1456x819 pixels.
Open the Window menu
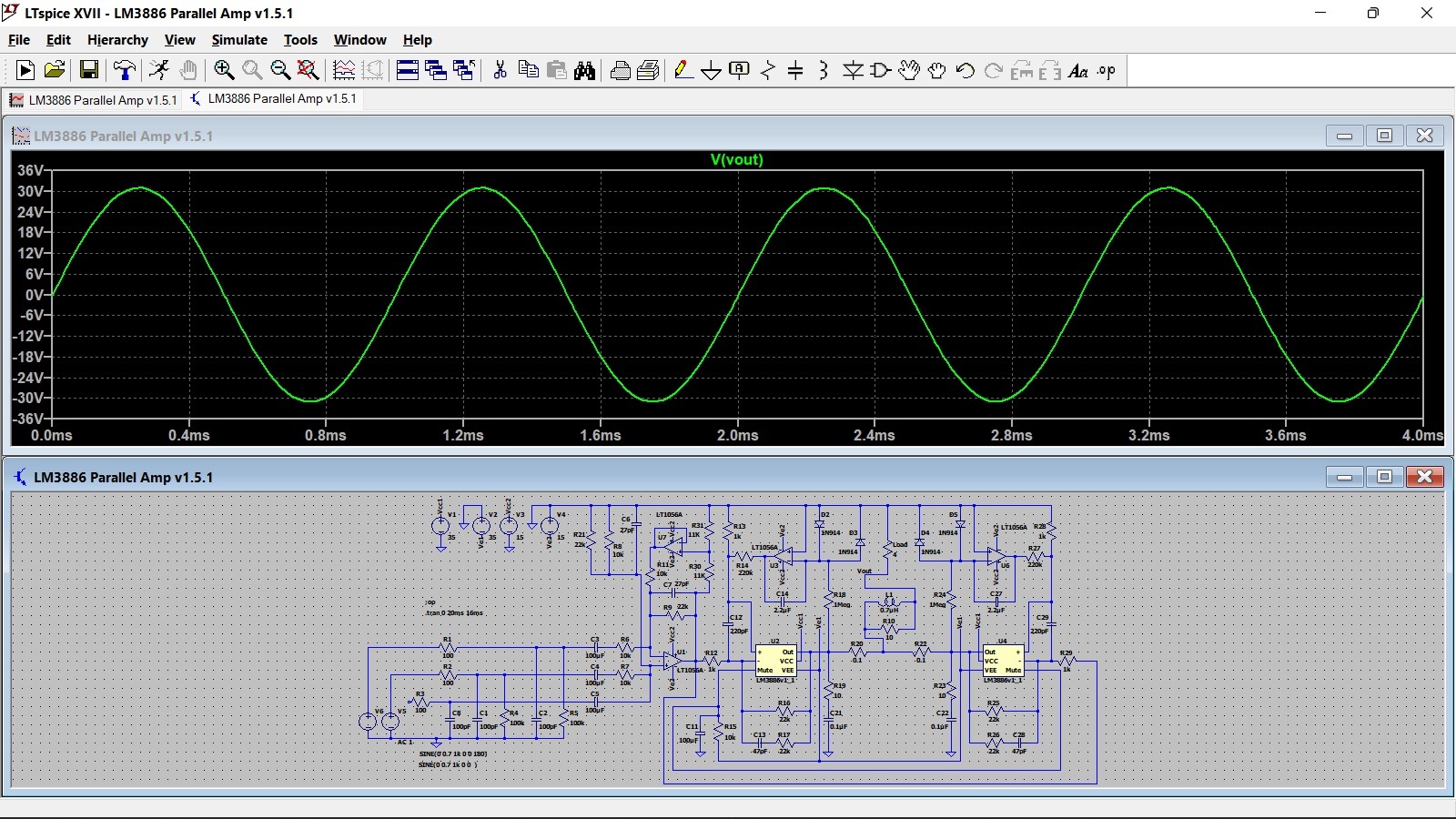tap(359, 40)
